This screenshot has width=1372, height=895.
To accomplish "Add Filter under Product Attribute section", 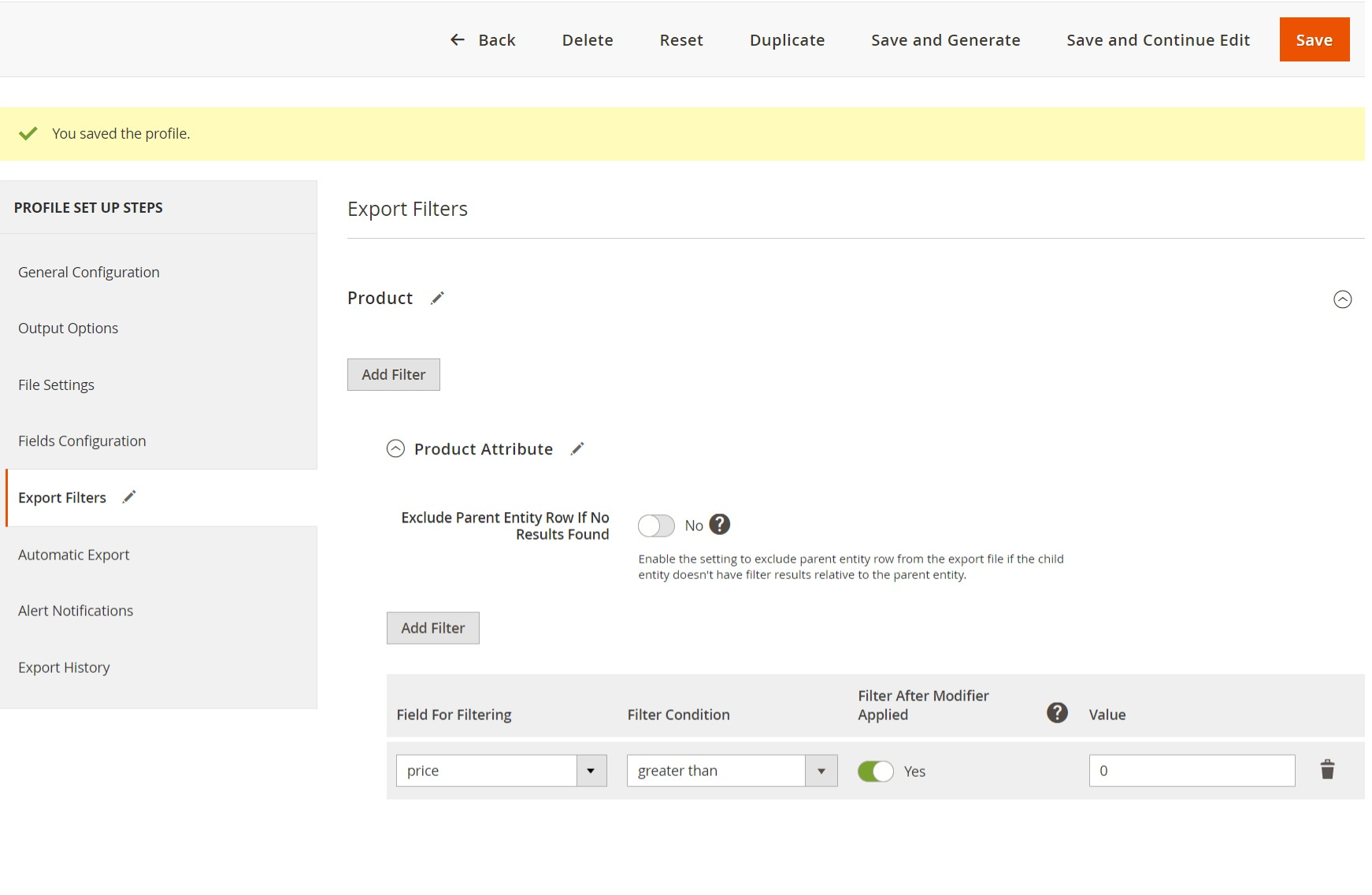I will 433,628.
